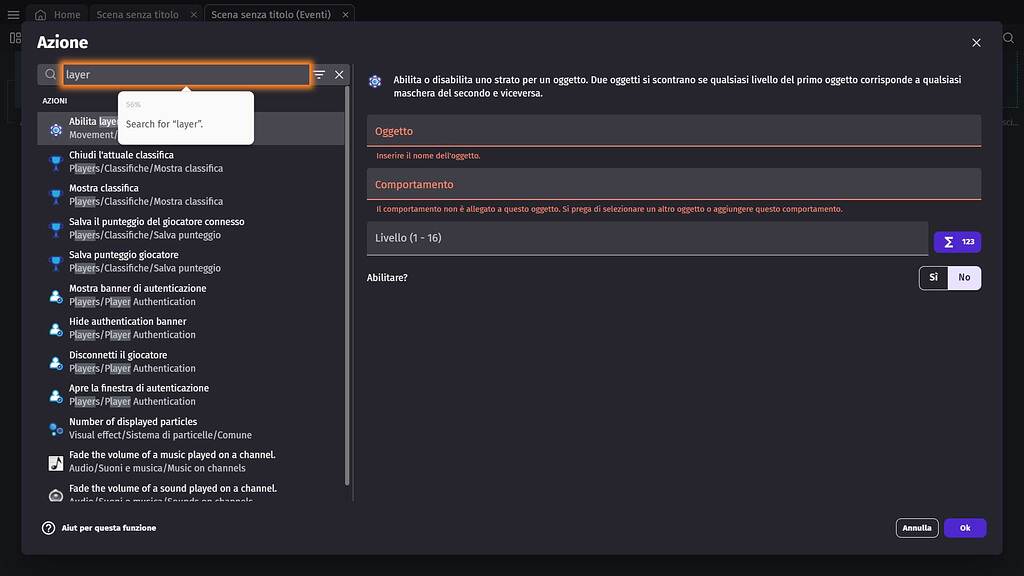Select the player icon beside Disconnetti il giocatore
This screenshot has height=576, width=1024.
click(x=54, y=360)
